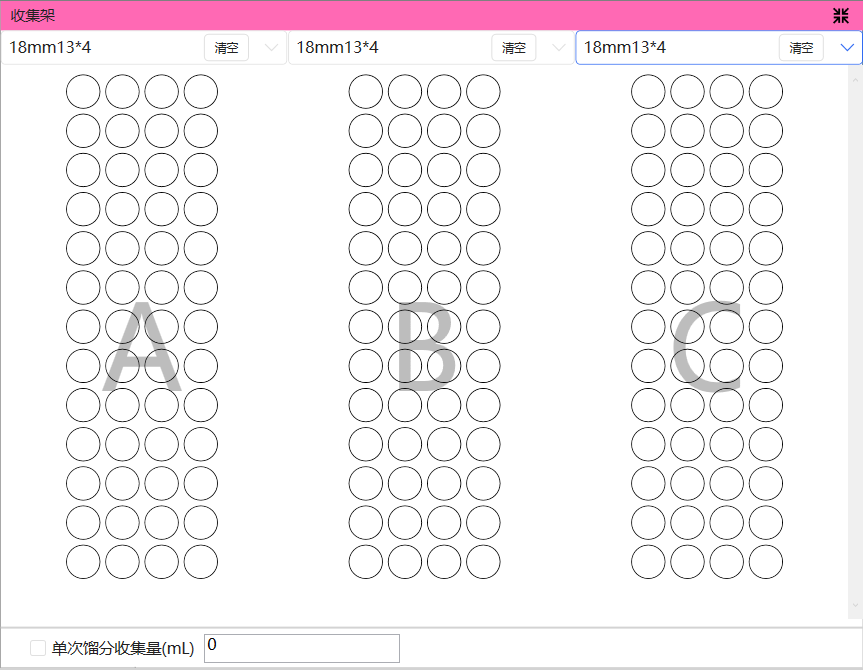Viewport: 863px width, 670px height.
Task: Click rack B 18mm13*4 type text
Action: pos(337,47)
